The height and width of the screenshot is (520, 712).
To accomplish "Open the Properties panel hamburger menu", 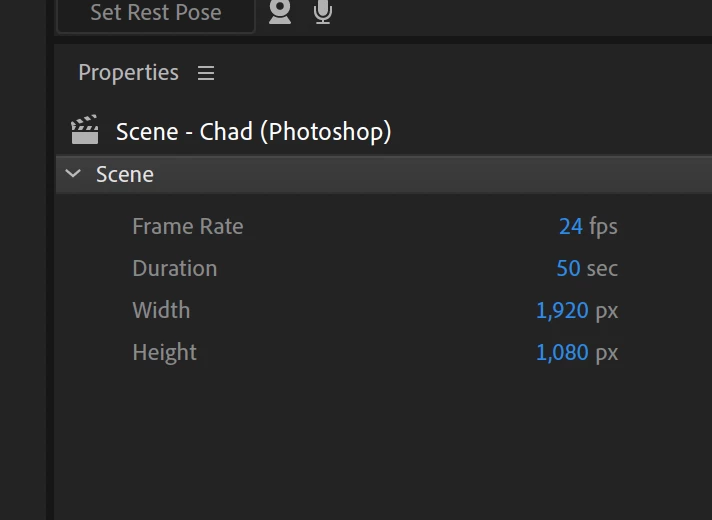I will pyautogui.click(x=206, y=73).
